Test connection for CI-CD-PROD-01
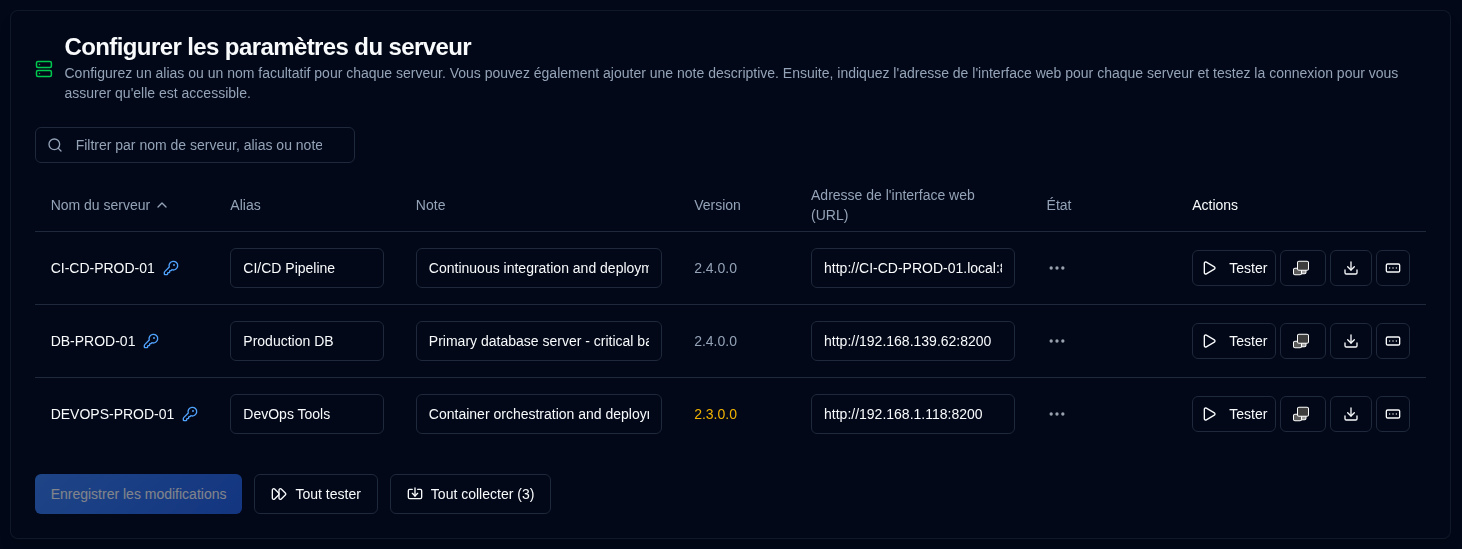The image size is (1462, 549). 1234,268
